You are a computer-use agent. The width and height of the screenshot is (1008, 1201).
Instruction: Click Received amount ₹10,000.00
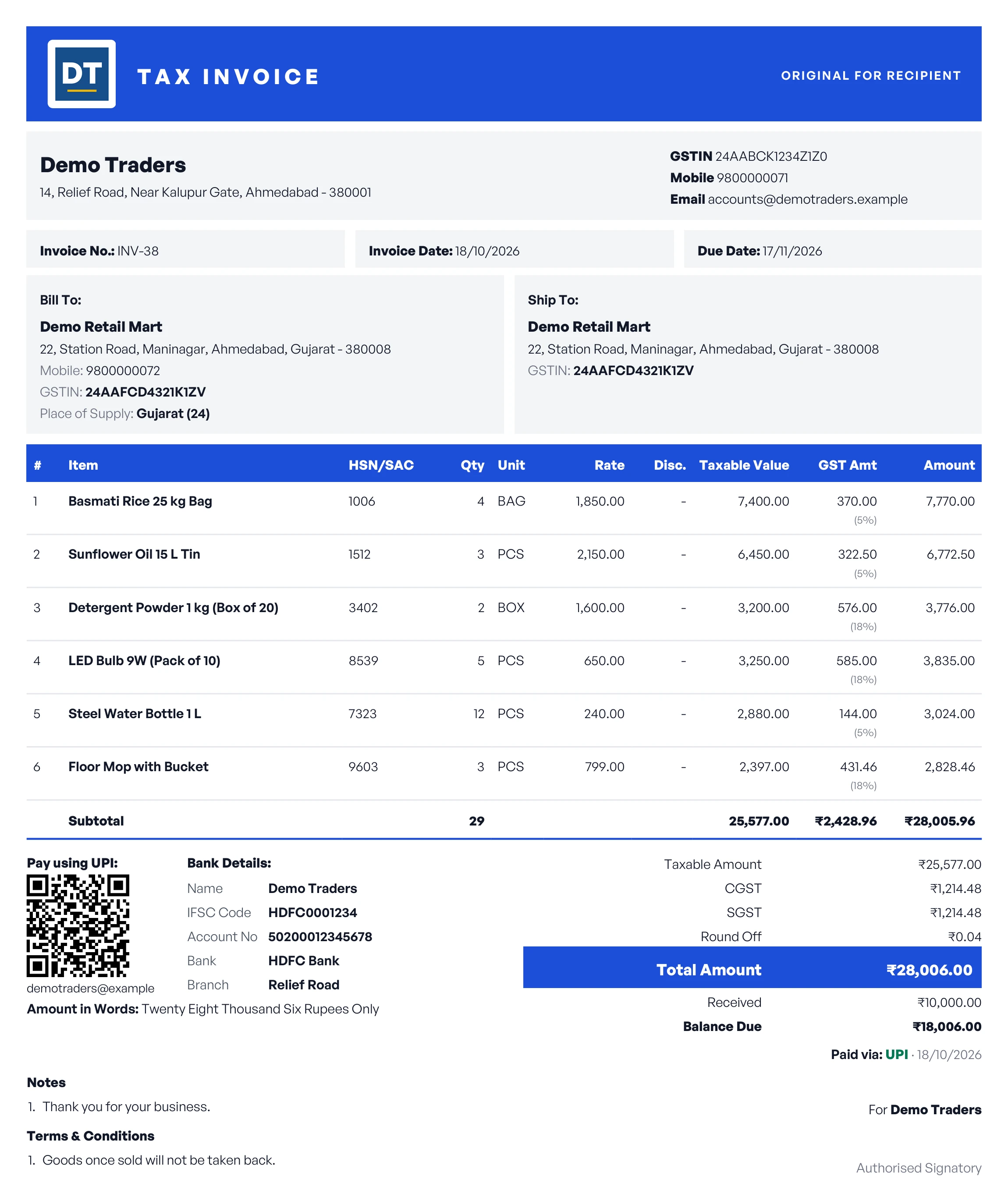[x=949, y=1002]
